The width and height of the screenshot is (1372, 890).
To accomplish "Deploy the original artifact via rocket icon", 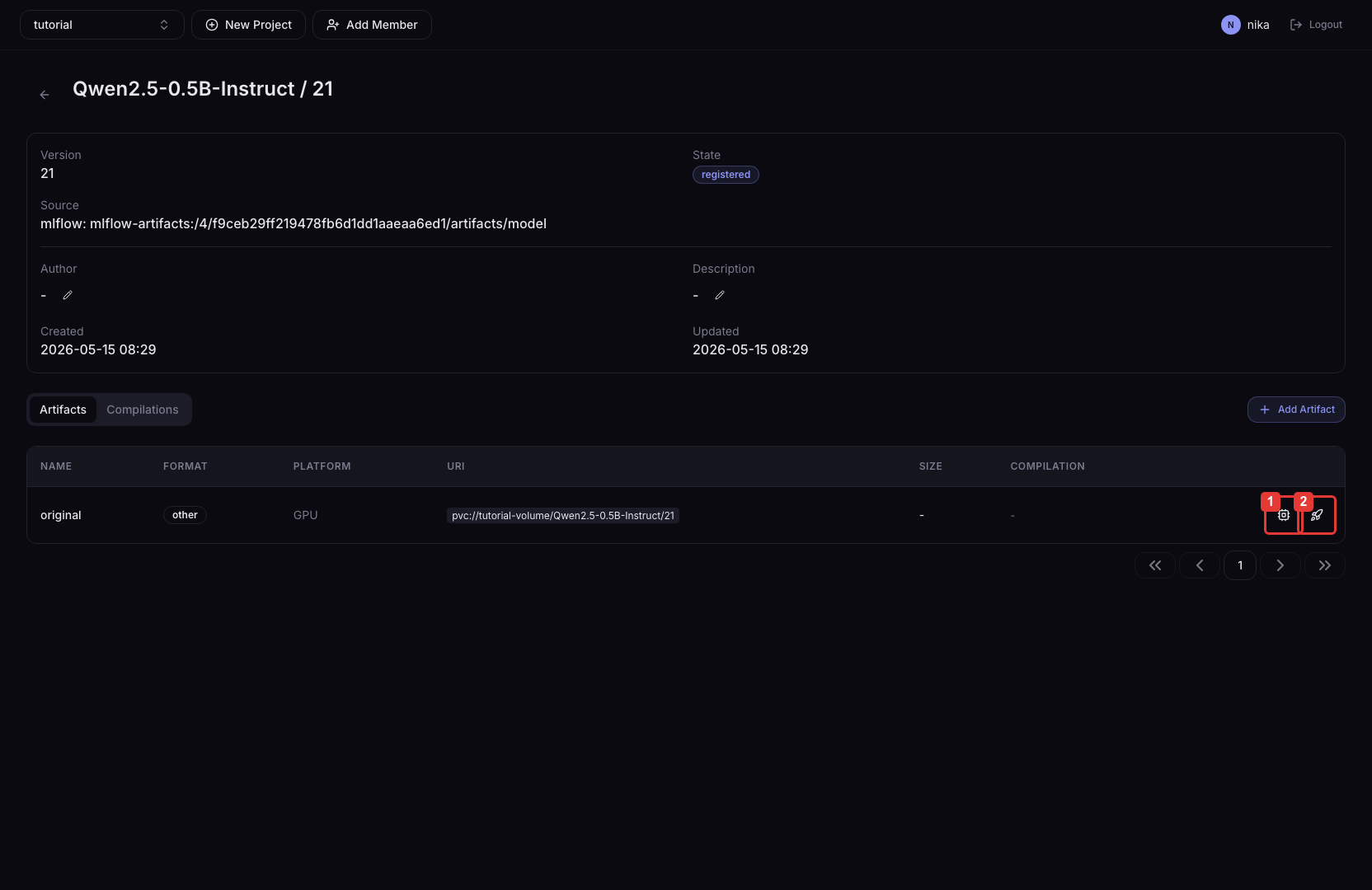I will tap(1317, 515).
